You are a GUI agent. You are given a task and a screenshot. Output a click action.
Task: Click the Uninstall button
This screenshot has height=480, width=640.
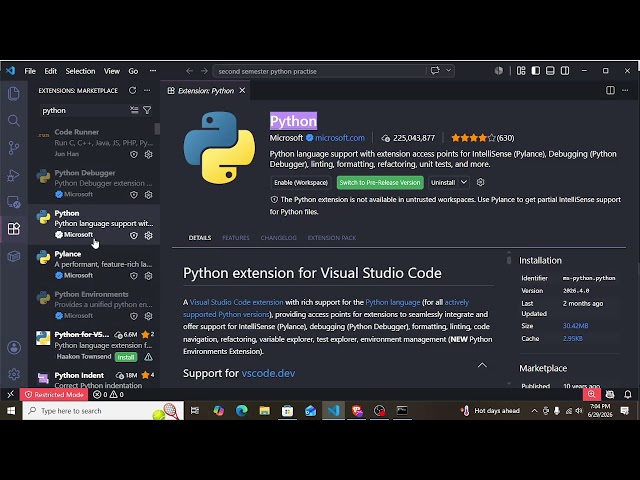point(443,182)
